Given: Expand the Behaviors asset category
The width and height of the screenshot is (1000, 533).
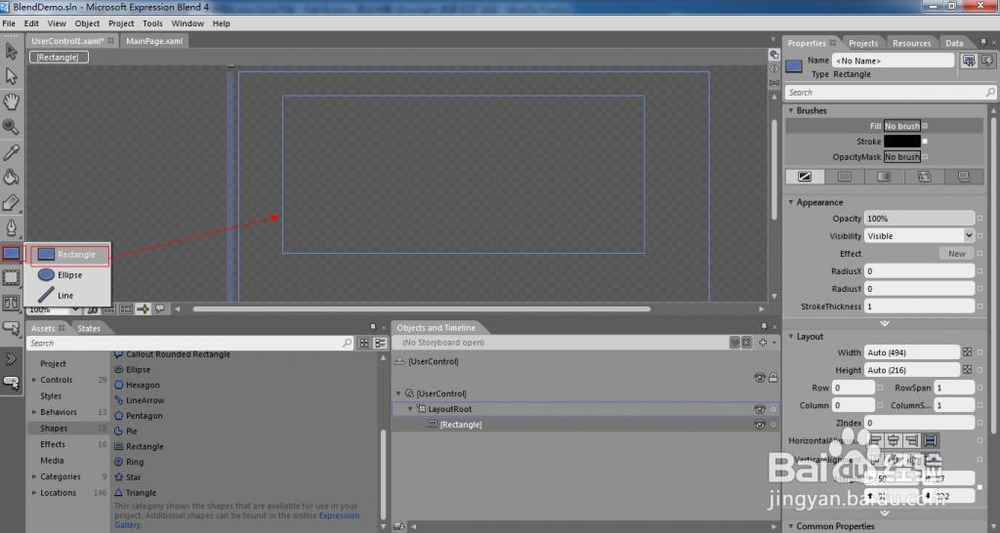Looking at the screenshot, I should [34, 413].
